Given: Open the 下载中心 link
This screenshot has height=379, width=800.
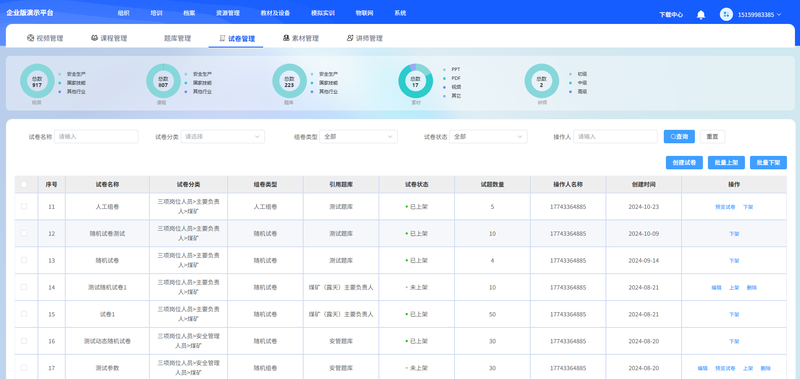Looking at the screenshot, I should 671,15.
